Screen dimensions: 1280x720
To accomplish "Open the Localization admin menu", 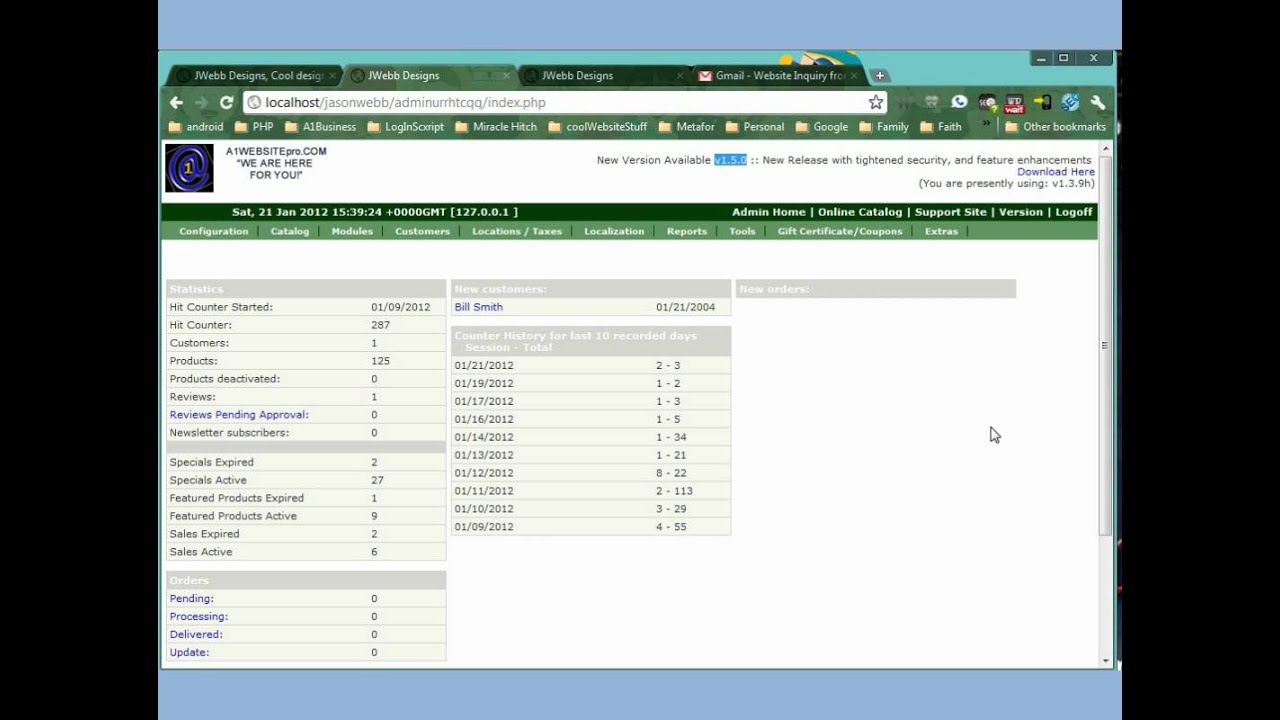I will [x=614, y=231].
